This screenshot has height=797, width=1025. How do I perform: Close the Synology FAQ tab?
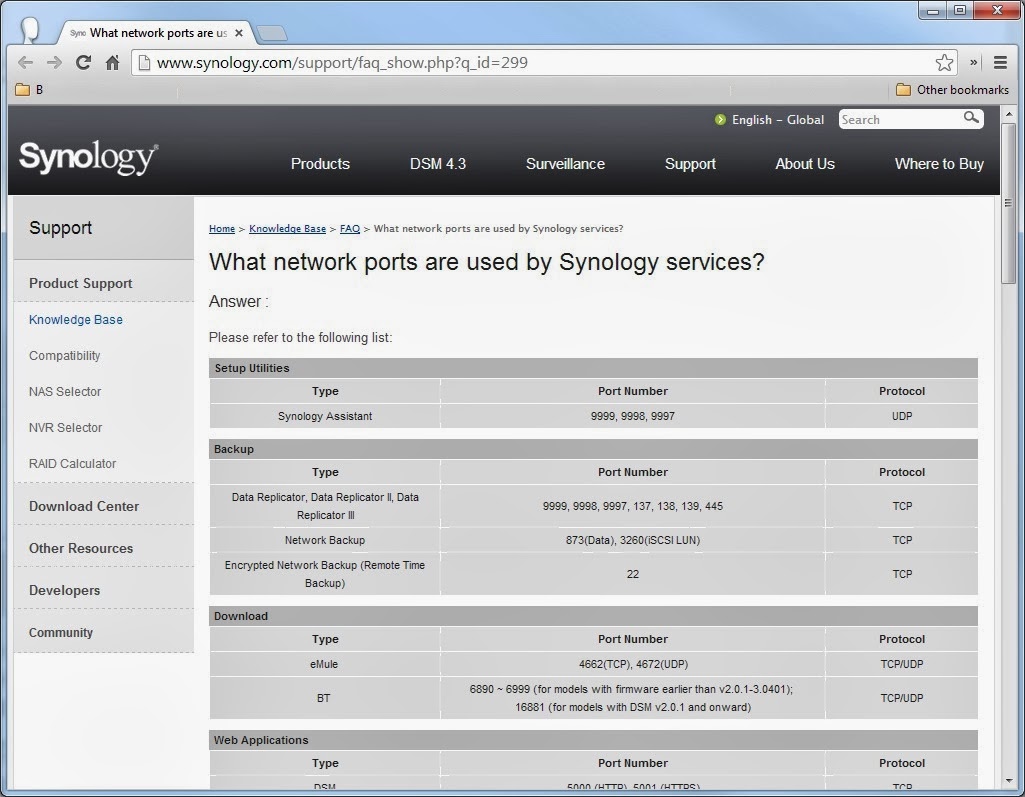tap(239, 33)
